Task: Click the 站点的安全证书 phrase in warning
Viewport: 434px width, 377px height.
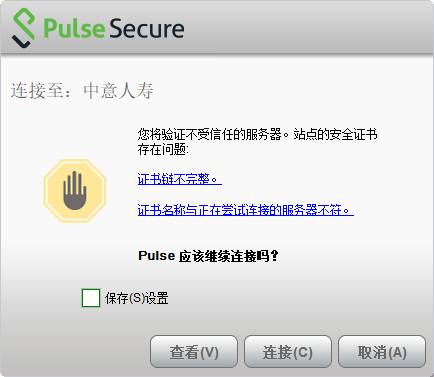Action: click(335, 135)
